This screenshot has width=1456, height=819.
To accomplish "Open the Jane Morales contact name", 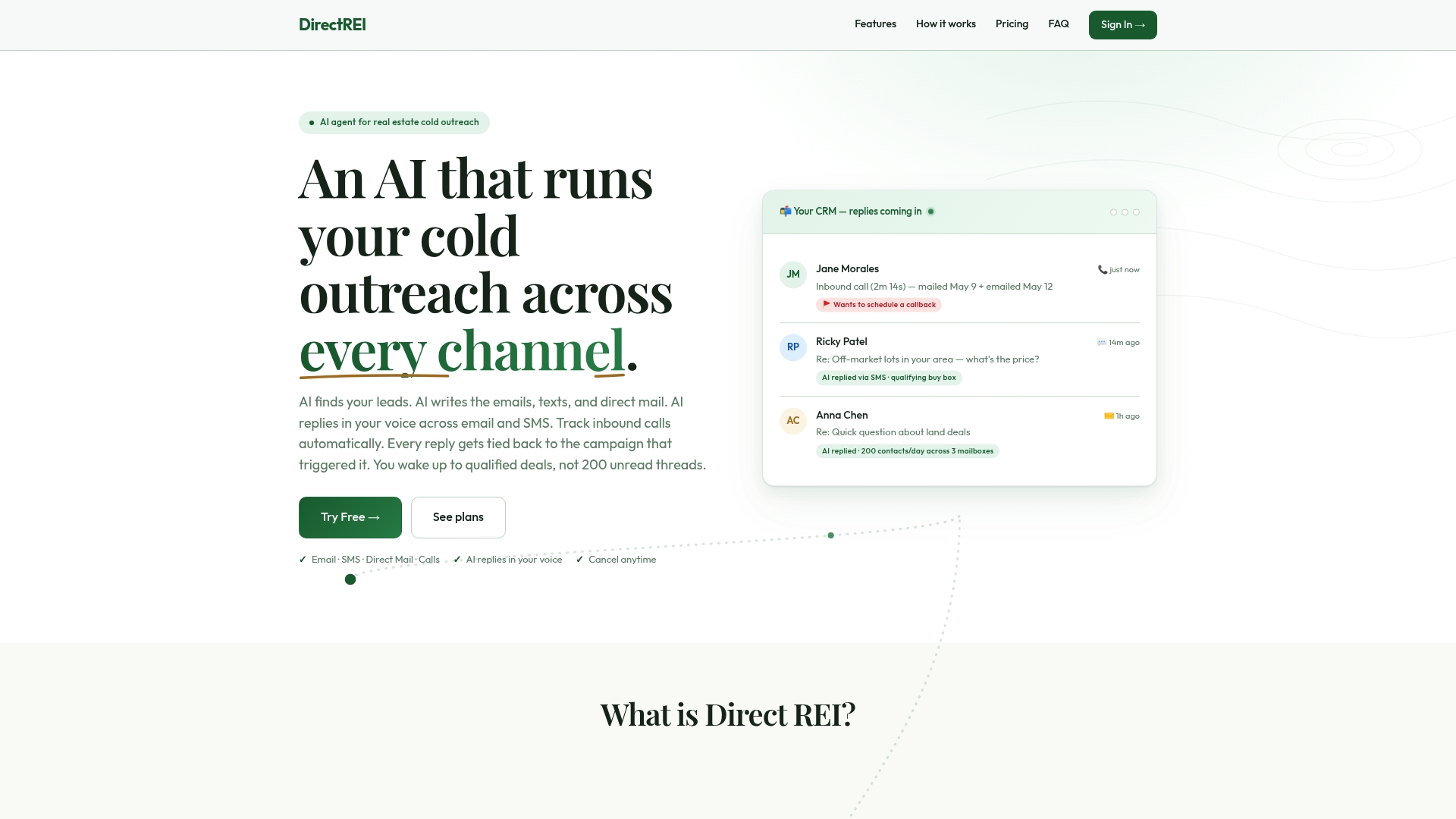I will (x=847, y=269).
